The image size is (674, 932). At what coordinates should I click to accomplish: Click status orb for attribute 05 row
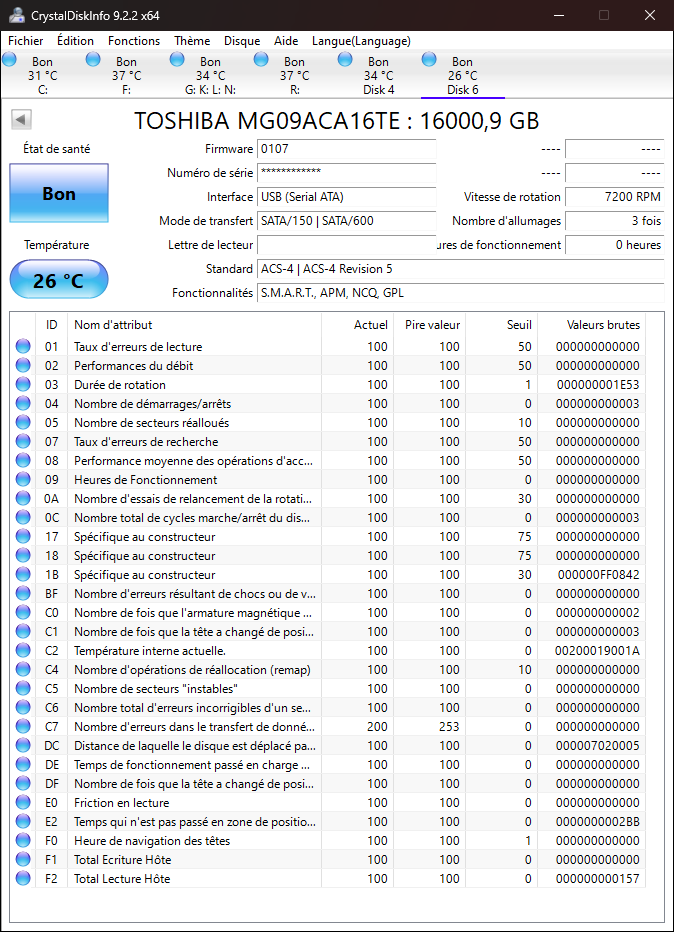23,423
